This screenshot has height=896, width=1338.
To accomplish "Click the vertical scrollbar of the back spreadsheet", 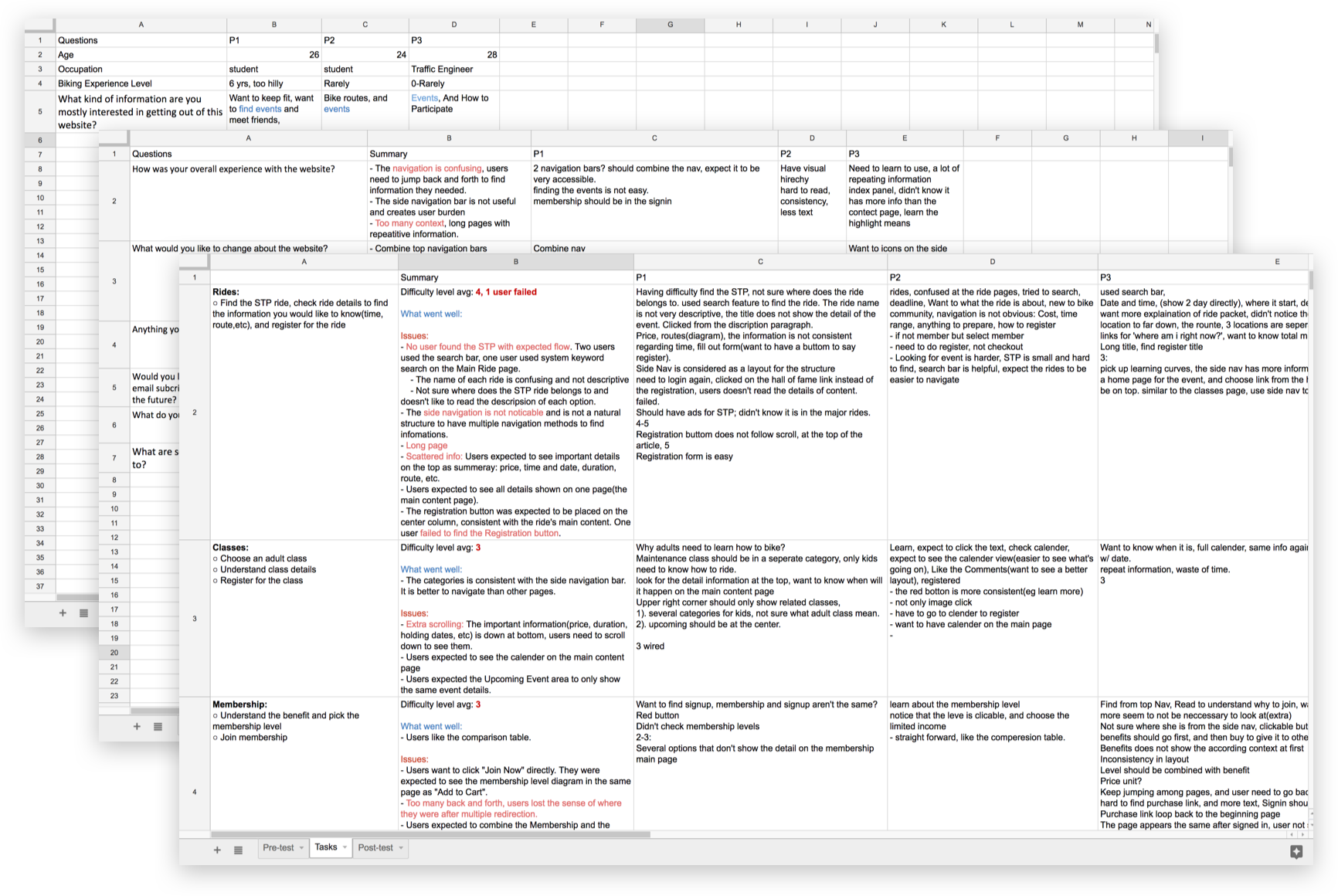I will coord(1156,42).
